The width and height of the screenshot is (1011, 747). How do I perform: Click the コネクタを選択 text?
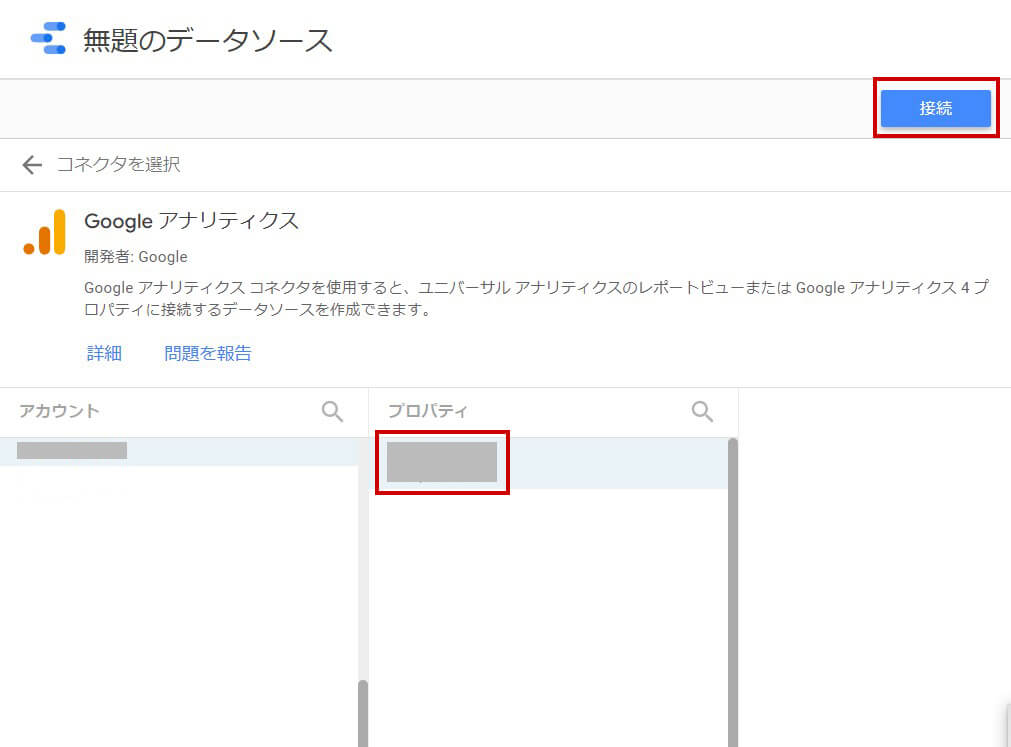119,164
